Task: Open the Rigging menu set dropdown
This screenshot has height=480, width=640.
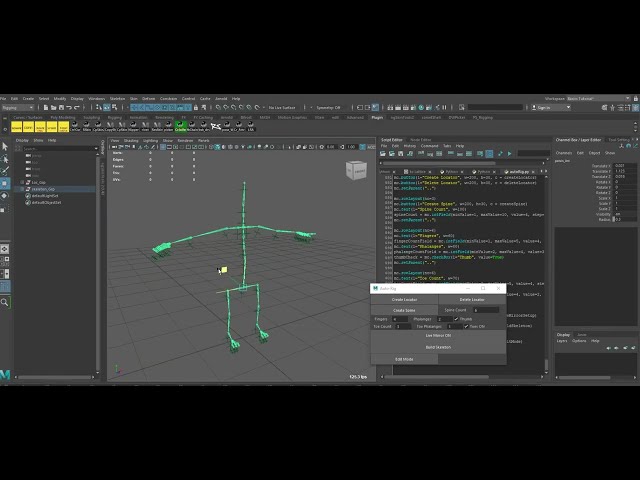Action: (x=18, y=108)
